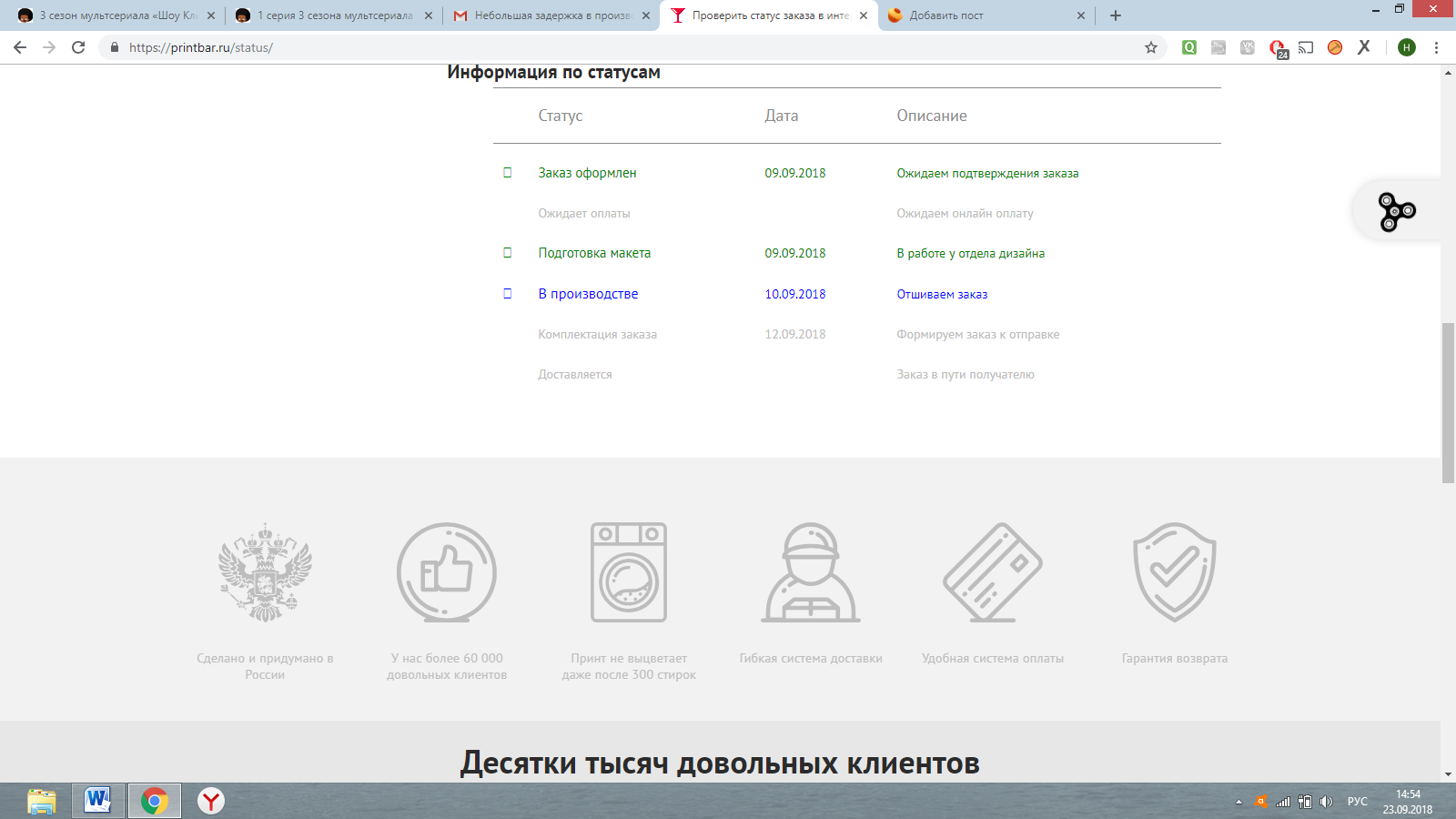Open the Chrome three-dot menu

pos(1436,47)
